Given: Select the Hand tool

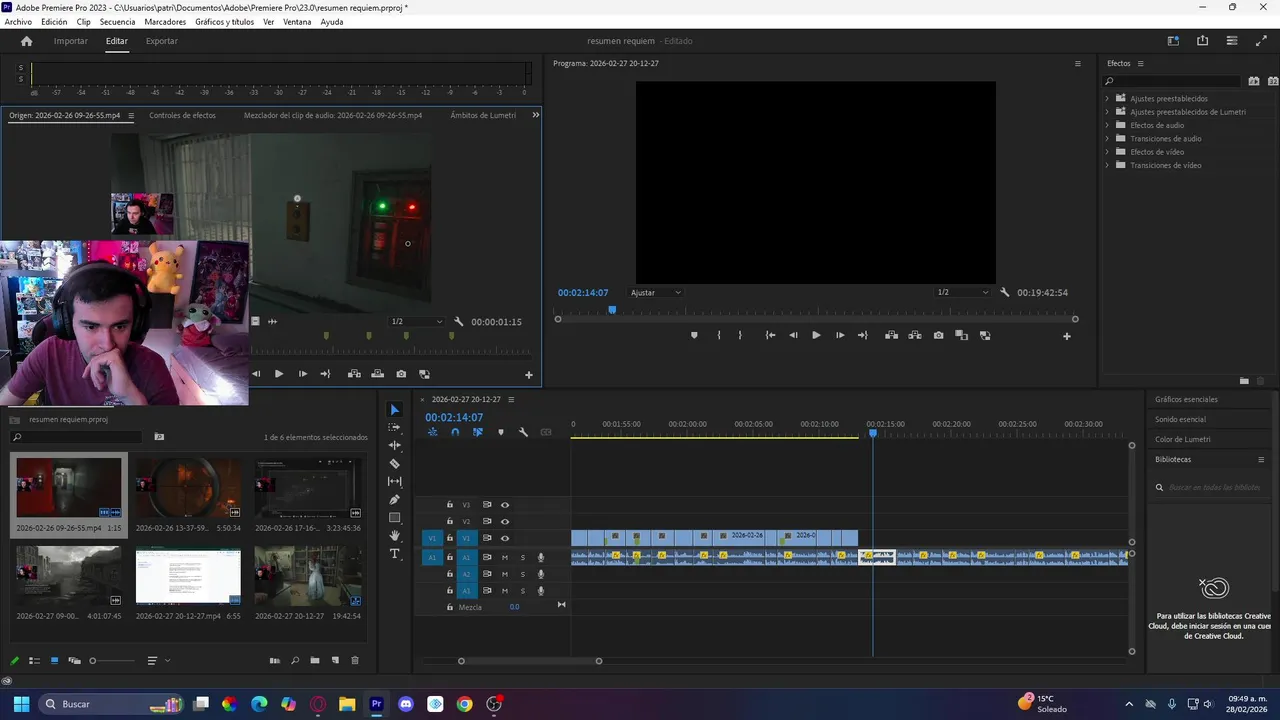Looking at the screenshot, I should 394,536.
